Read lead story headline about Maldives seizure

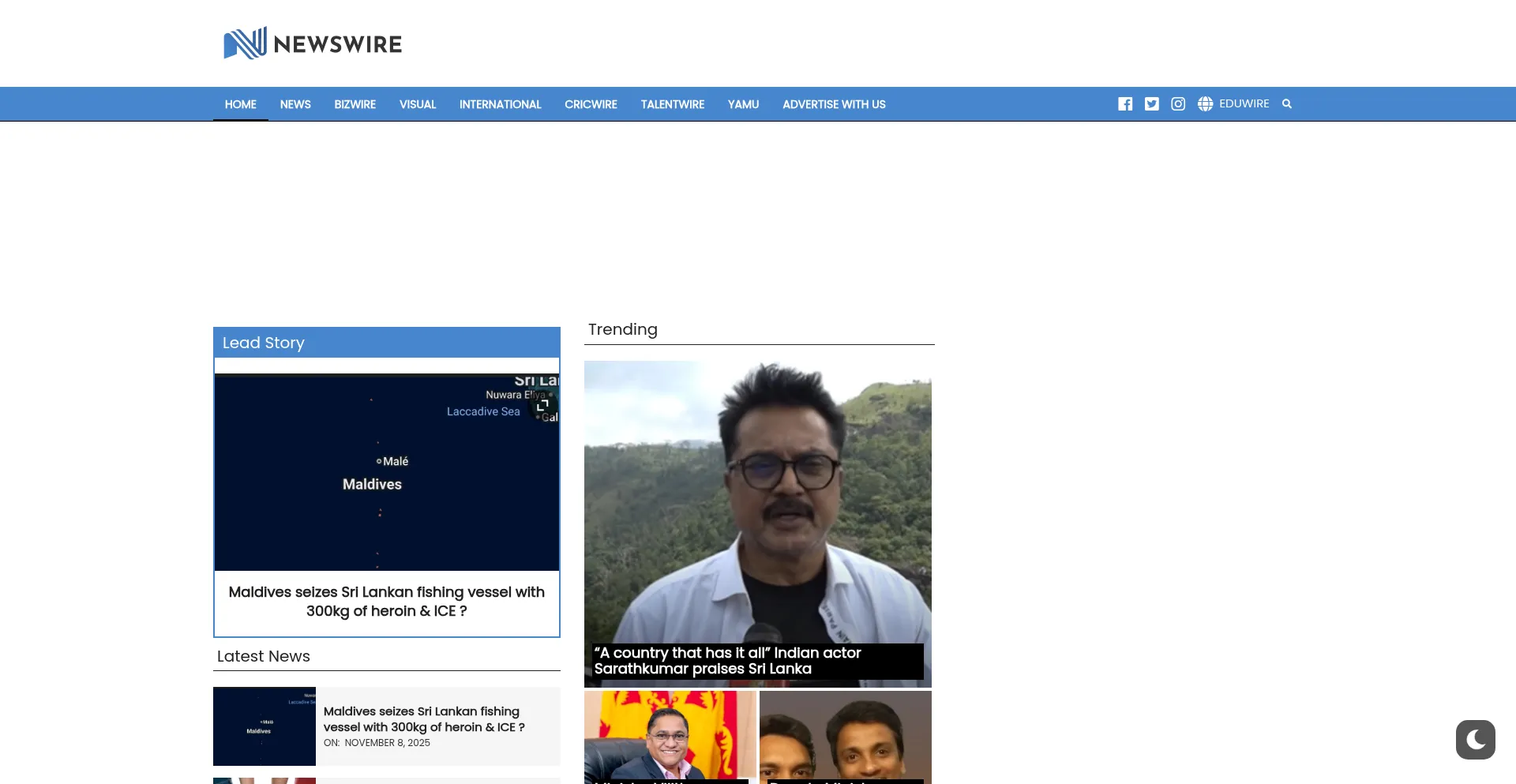(x=386, y=602)
